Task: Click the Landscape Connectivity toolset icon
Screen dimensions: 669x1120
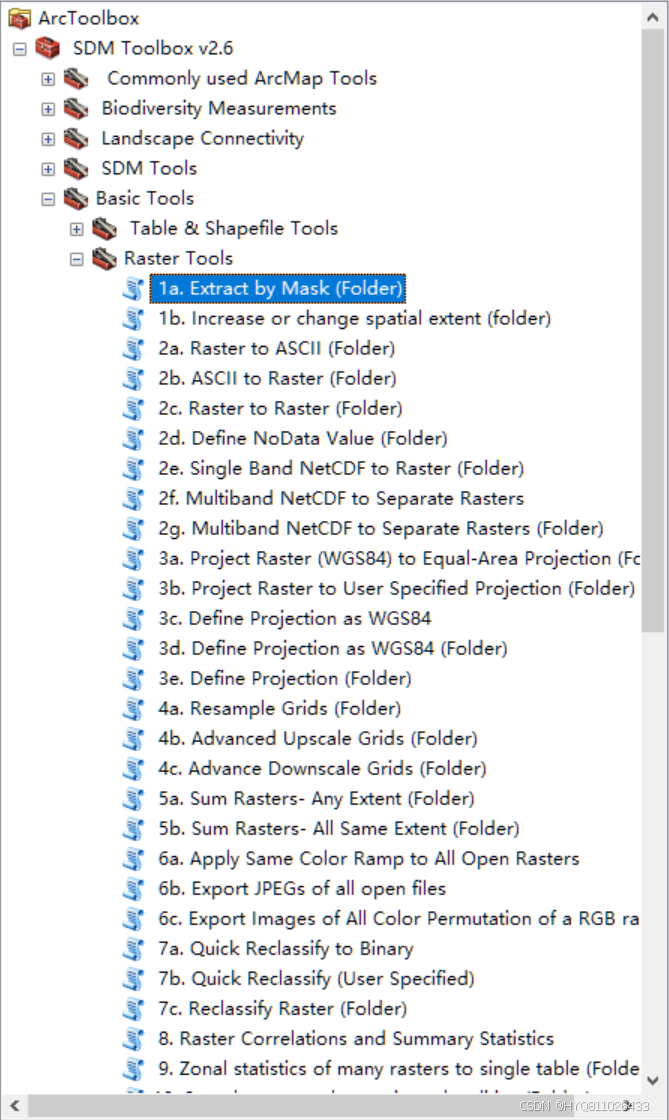Action: 76,138
